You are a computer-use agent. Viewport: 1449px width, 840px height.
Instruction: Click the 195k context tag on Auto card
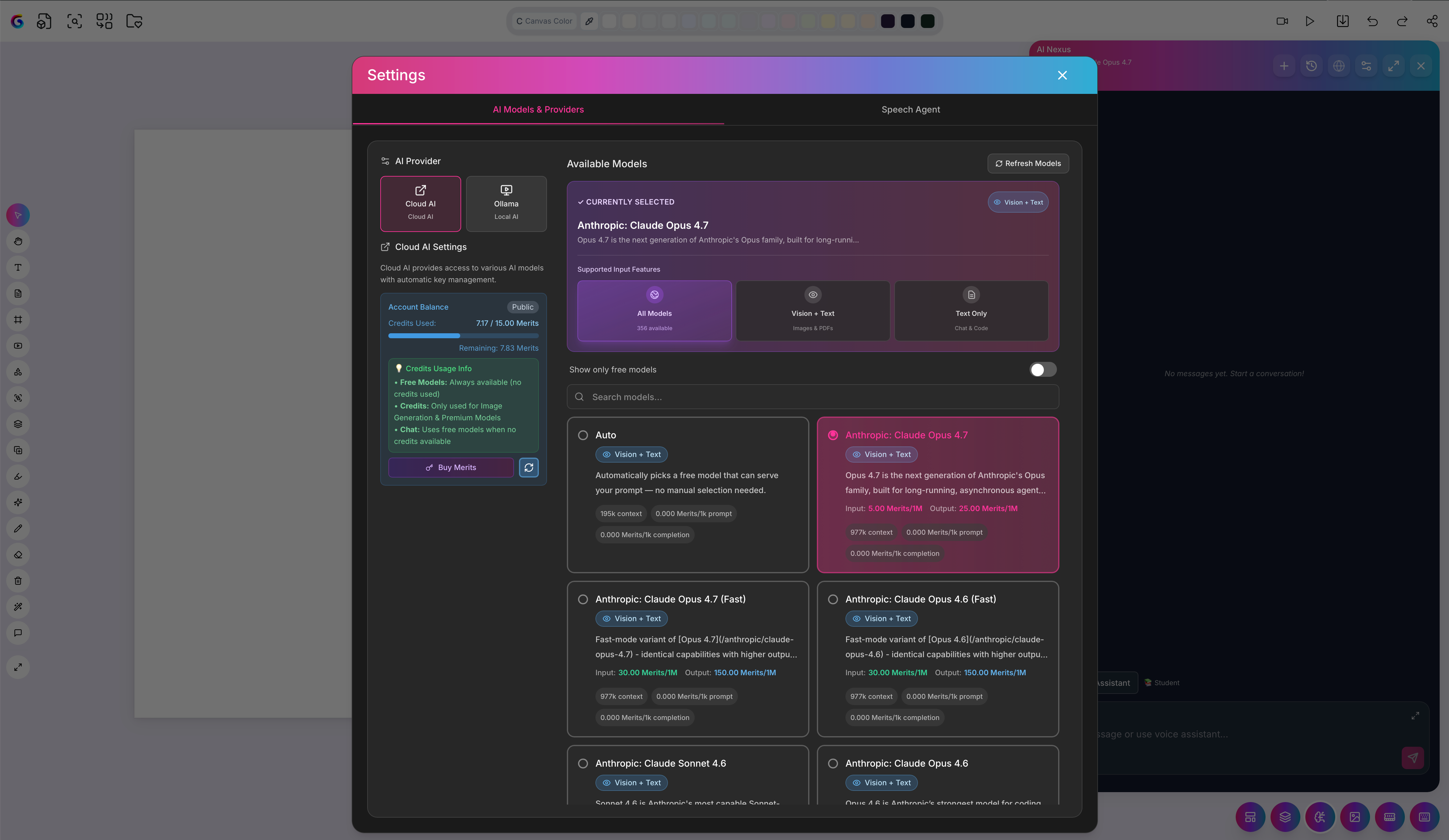pos(621,514)
